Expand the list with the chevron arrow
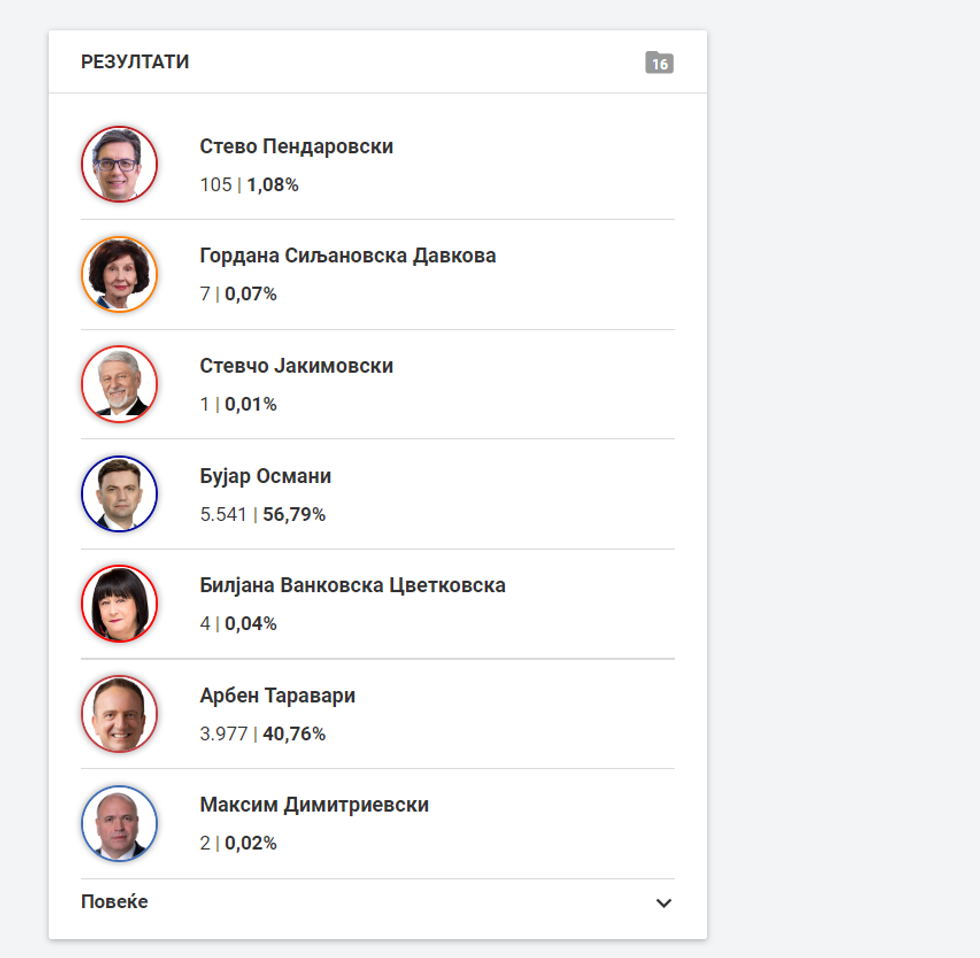The width and height of the screenshot is (980, 958). (663, 903)
